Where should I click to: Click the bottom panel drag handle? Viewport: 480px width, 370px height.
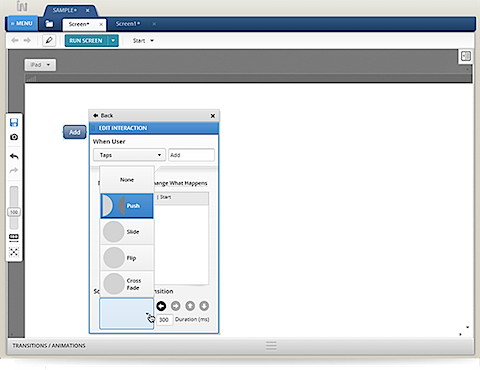pos(271,346)
